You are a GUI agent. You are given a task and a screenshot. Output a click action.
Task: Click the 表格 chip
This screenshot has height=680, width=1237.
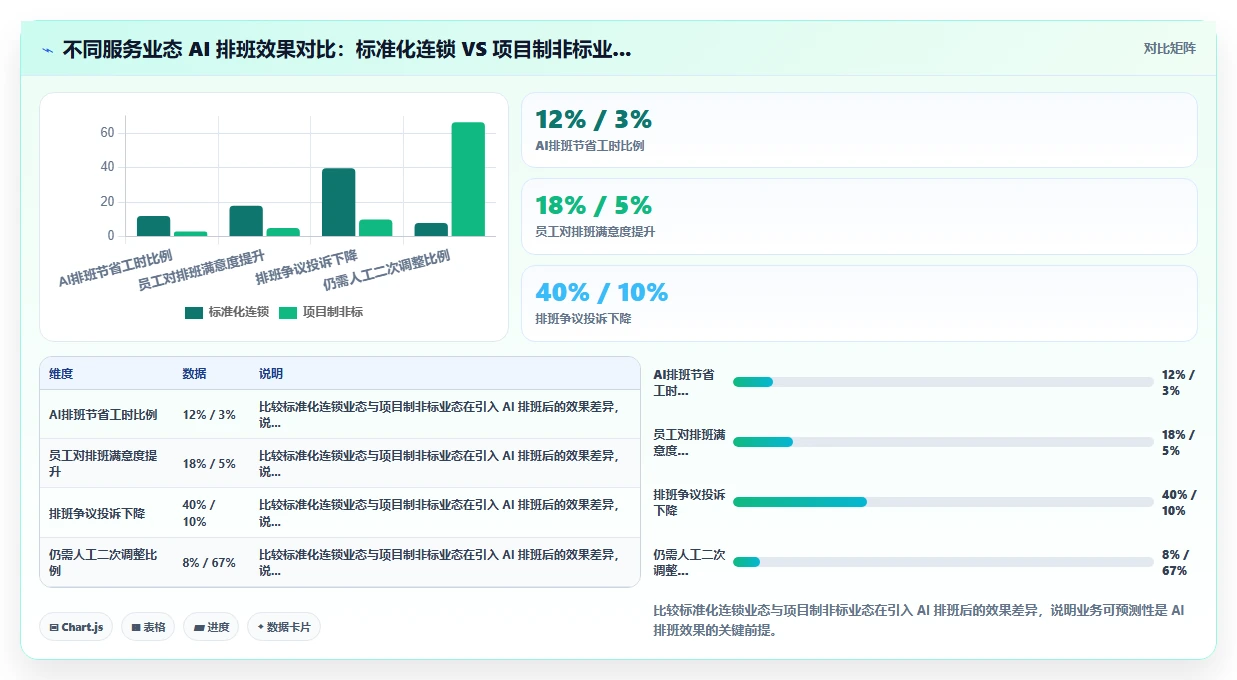point(148,627)
